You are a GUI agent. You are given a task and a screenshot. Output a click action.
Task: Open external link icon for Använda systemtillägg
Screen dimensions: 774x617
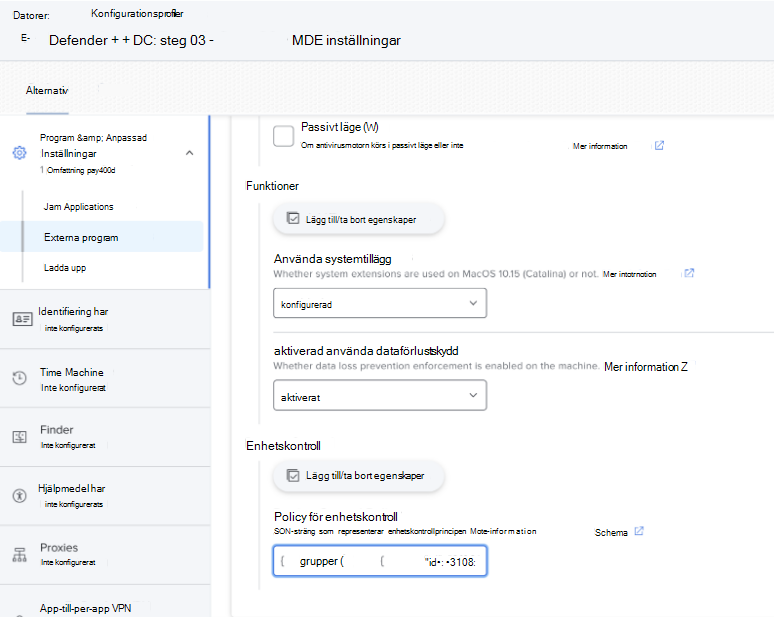pos(689,273)
